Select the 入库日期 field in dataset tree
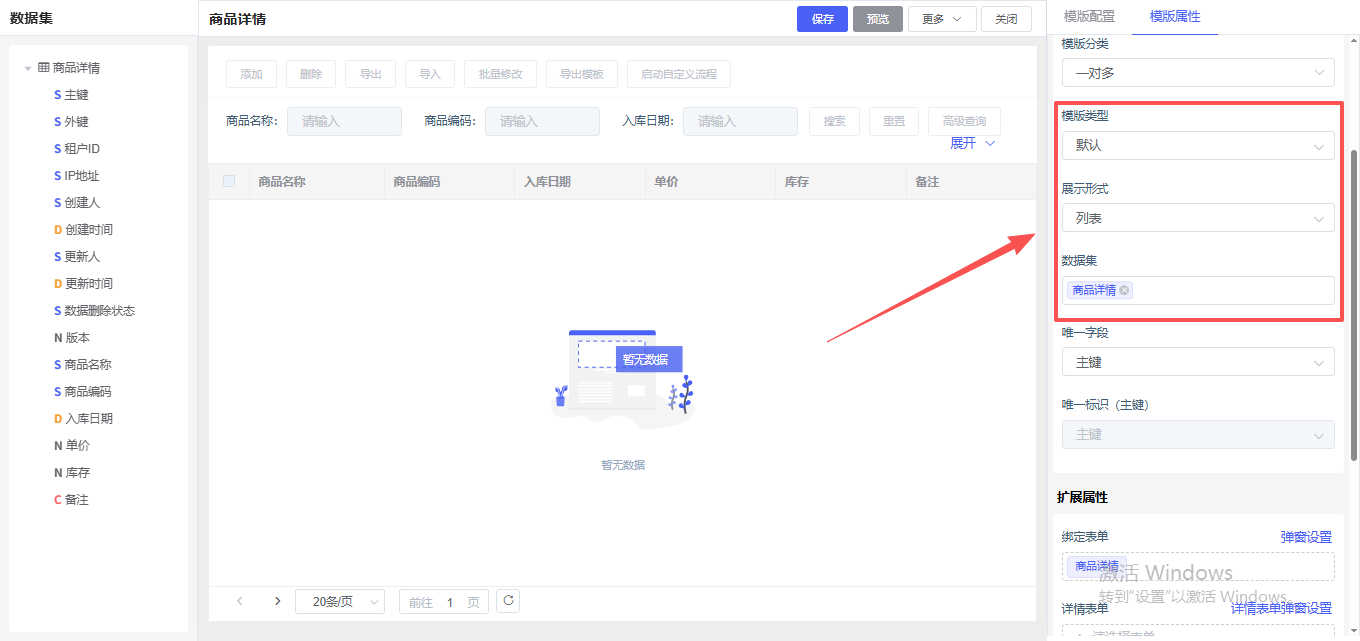Viewport: 1360px width, 641px height. coord(90,419)
